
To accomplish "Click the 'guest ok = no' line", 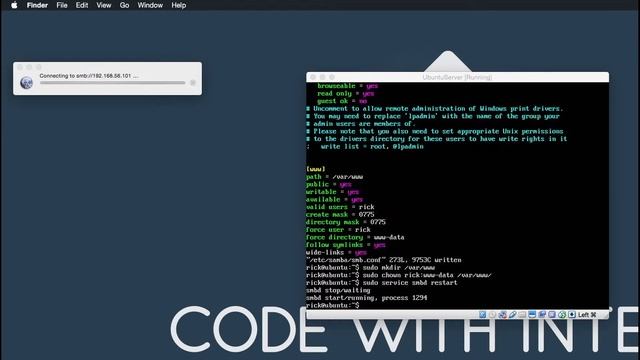I will (342, 101).
